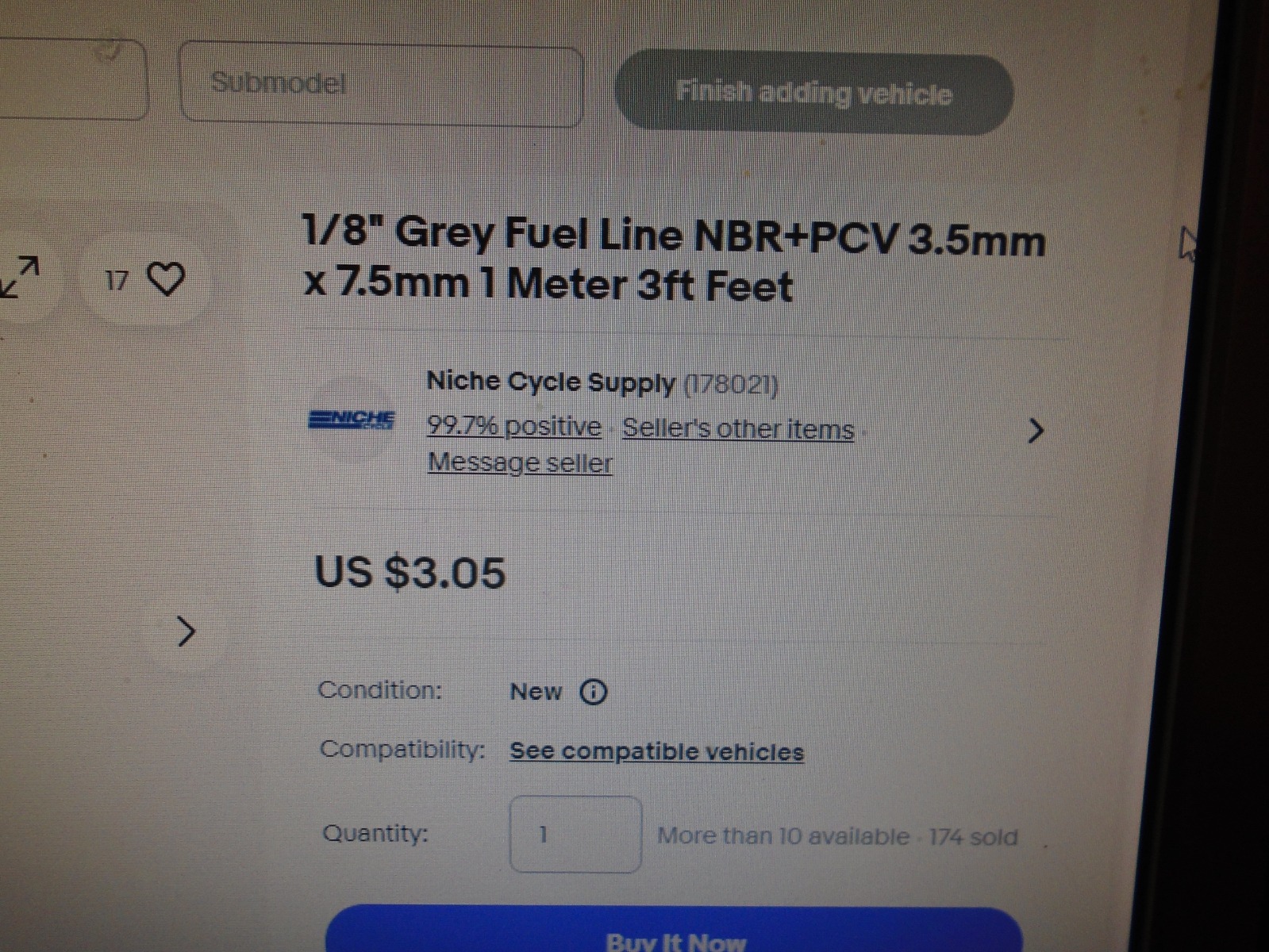Click the US $3.05 price text
Screen dimensions: 1269x952
410,572
